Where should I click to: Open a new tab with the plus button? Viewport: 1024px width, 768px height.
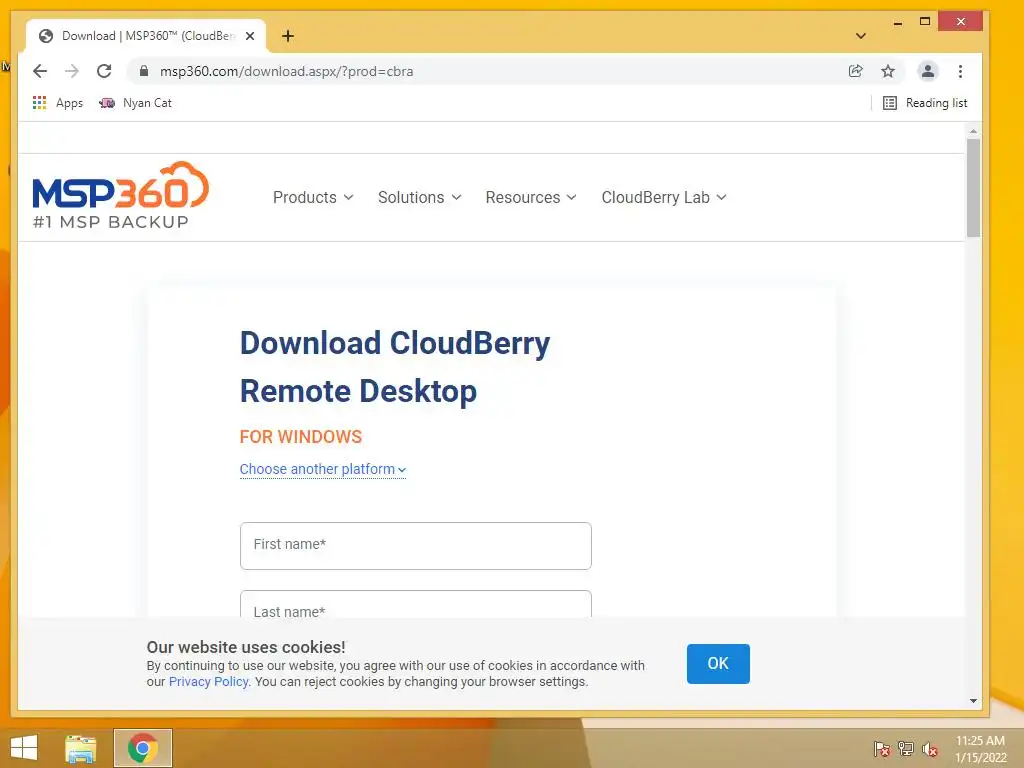(288, 36)
